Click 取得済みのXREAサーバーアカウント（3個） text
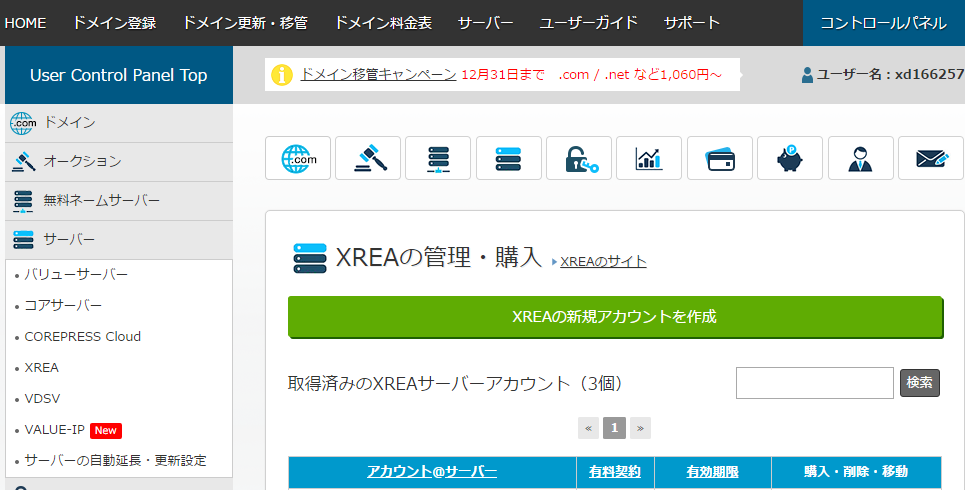This screenshot has height=490, width=965. tap(458, 384)
